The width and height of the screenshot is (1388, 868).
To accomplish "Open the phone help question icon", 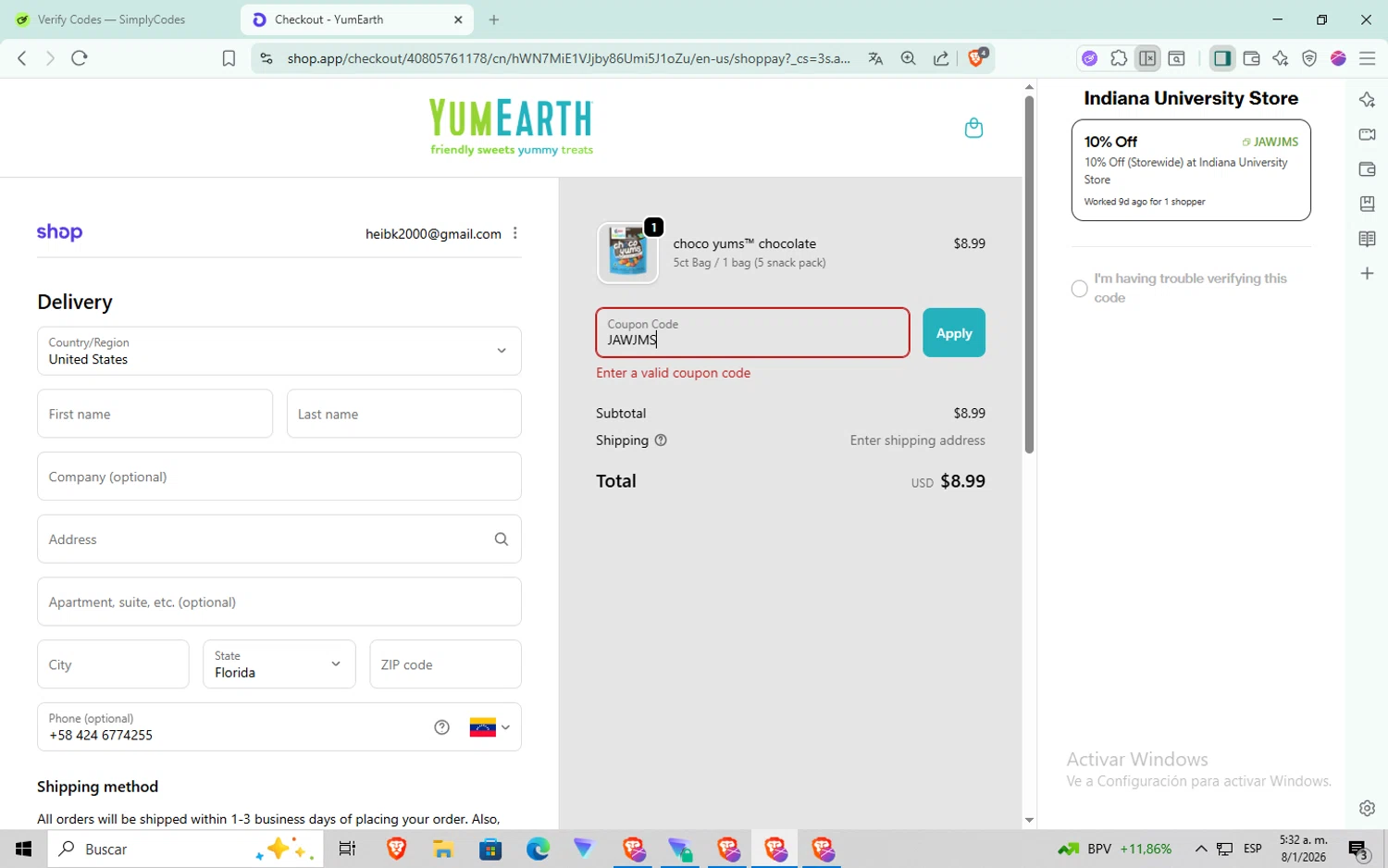I will click(x=441, y=727).
